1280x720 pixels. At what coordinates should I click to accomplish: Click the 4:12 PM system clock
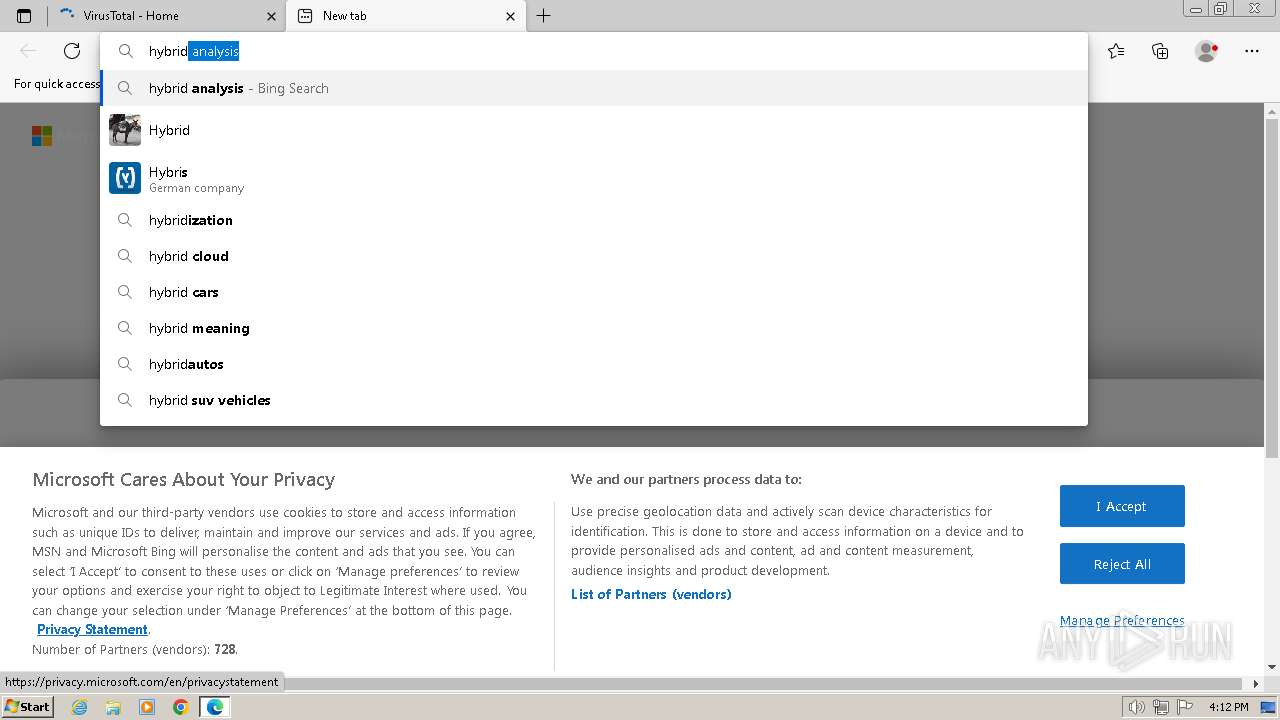[x=1229, y=707]
